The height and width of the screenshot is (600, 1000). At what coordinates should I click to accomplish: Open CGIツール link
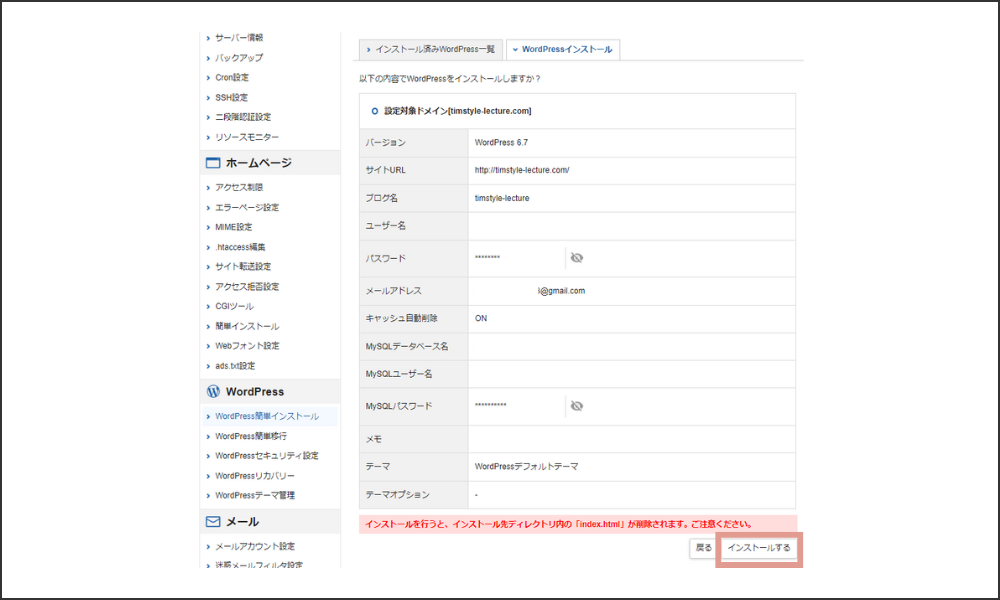[234, 307]
